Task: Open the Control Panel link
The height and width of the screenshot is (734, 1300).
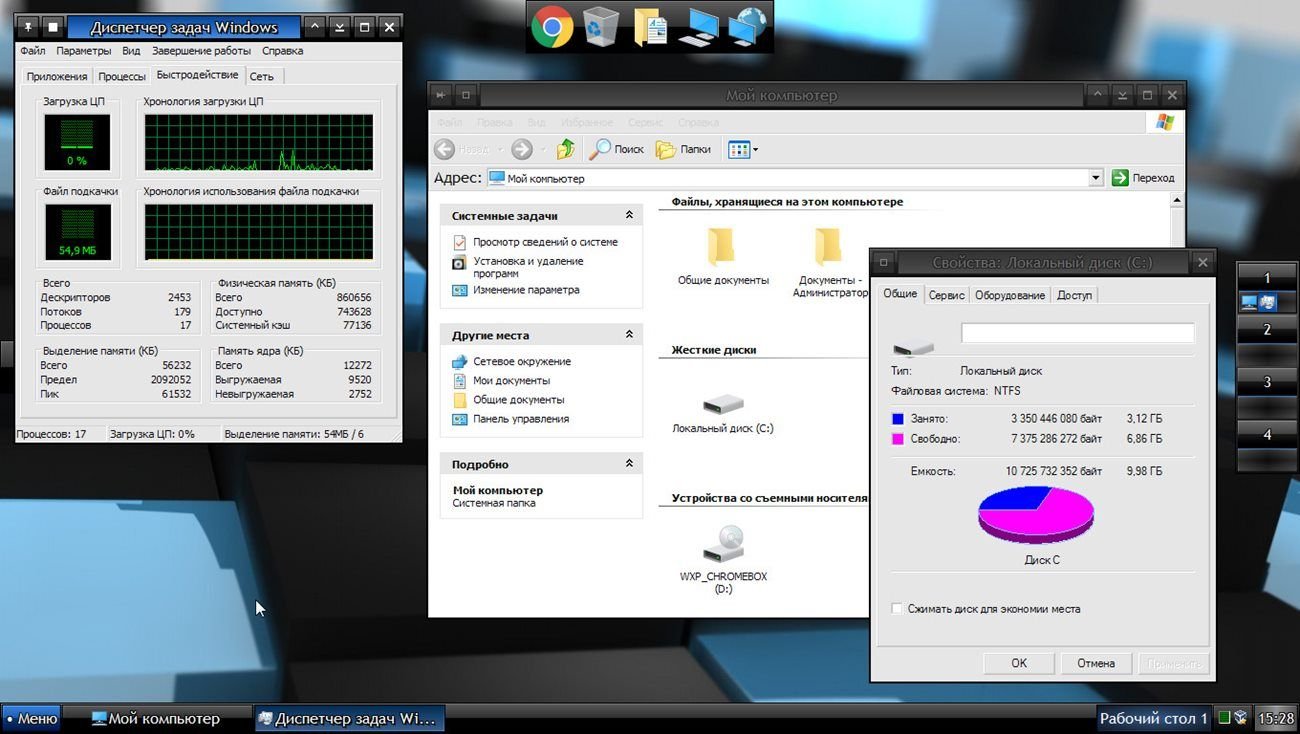Action: [x=520, y=419]
